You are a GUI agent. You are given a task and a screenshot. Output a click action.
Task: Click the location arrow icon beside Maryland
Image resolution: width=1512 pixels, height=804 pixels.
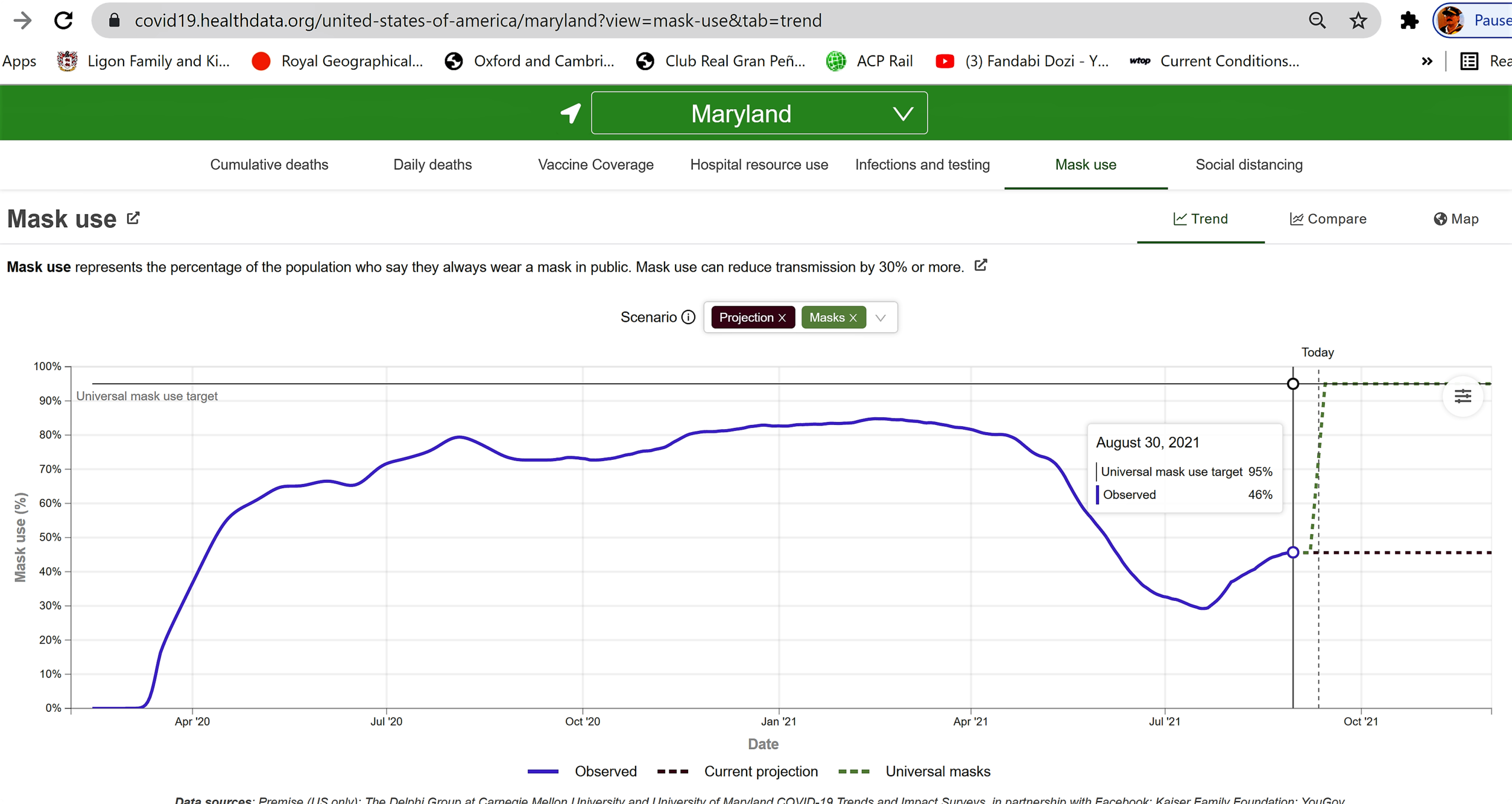coord(571,113)
